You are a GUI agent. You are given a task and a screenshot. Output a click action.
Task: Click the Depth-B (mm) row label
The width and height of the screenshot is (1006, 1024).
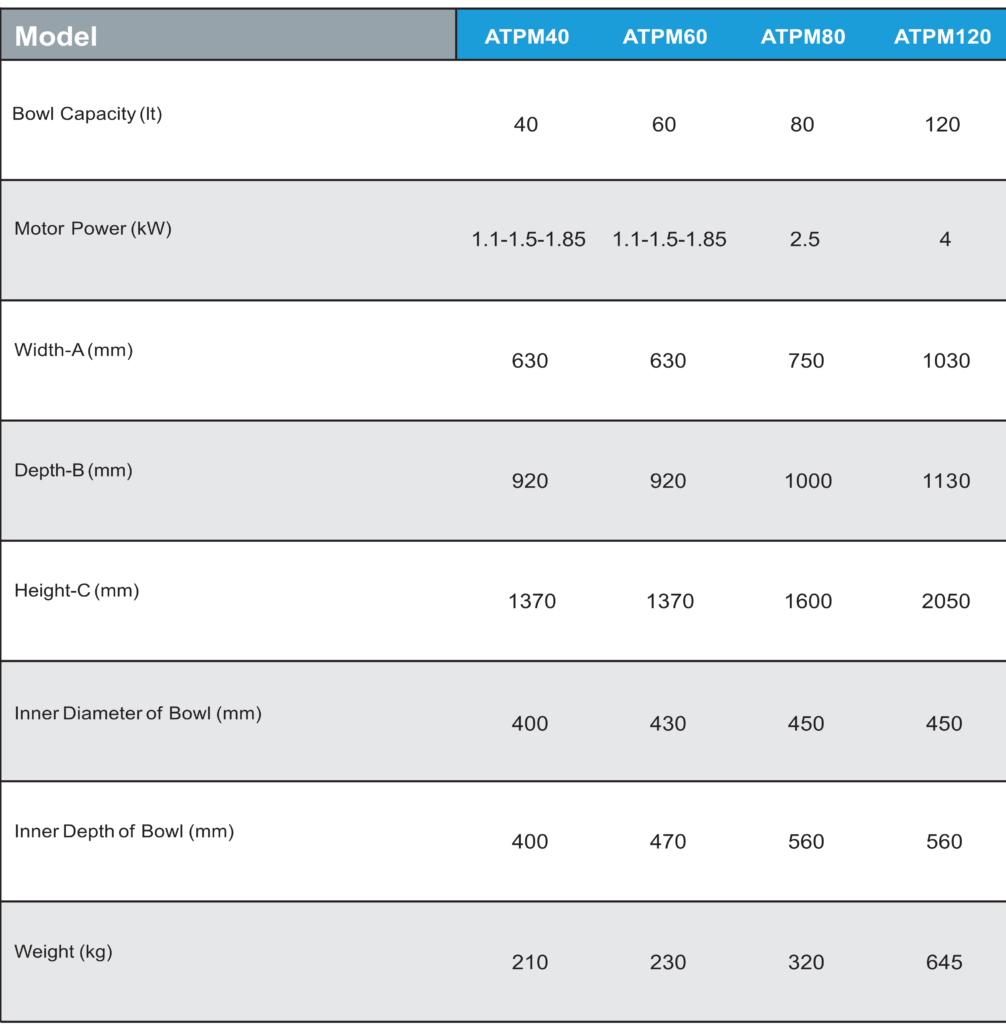click(x=73, y=470)
